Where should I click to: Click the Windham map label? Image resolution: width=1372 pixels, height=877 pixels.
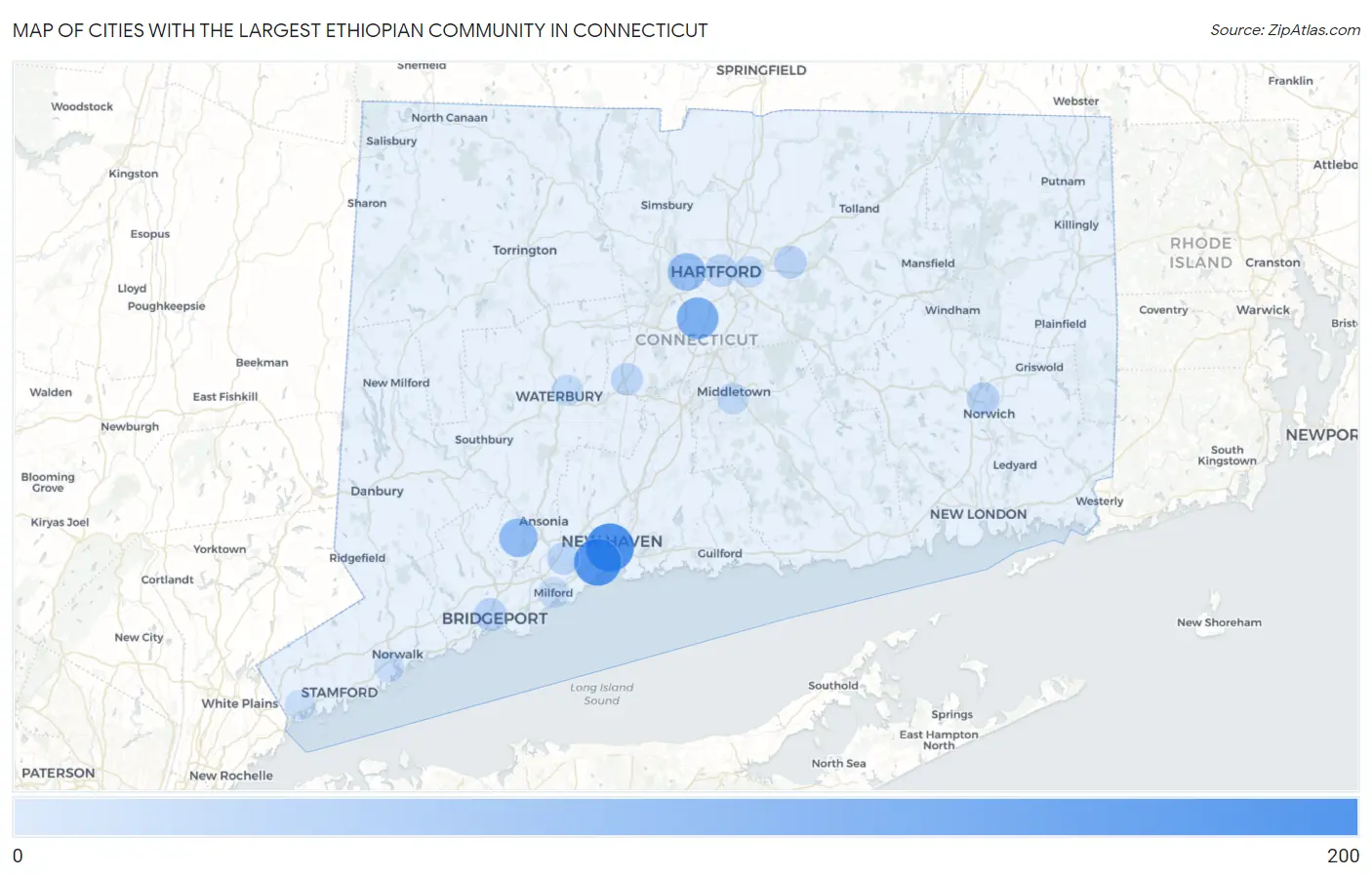pos(952,310)
